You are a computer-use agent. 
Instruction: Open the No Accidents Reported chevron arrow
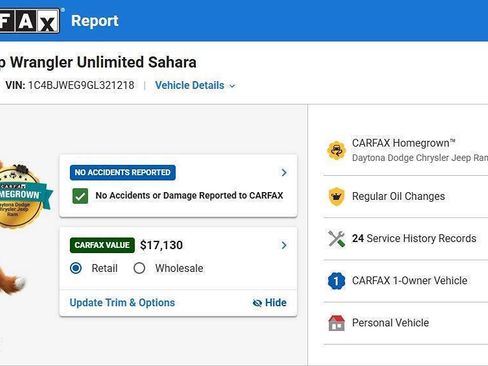(x=284, y=172)
